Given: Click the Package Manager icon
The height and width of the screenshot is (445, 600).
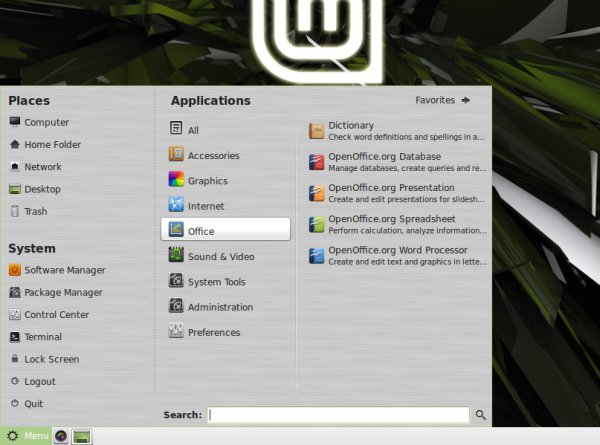Looking at the screenshot, I should (x=15, y=292).
